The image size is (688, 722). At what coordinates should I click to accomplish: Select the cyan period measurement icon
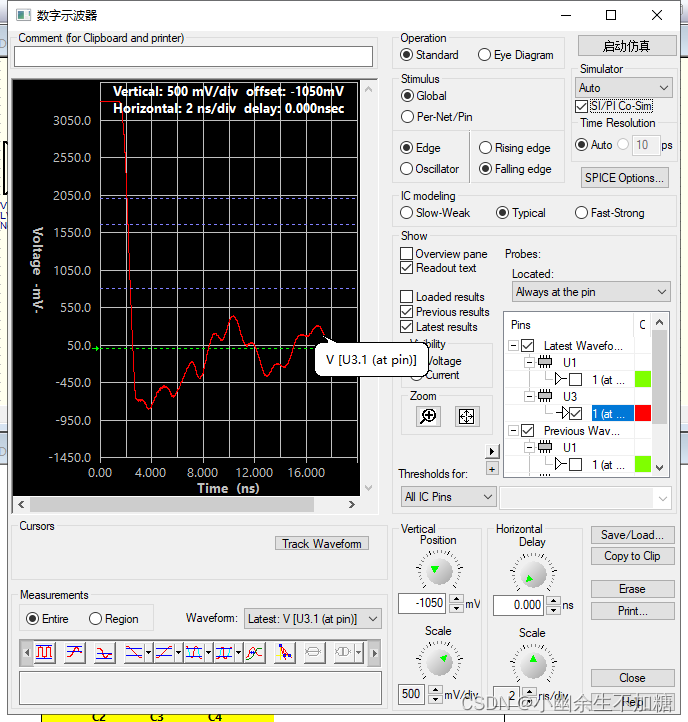point(224,652)
